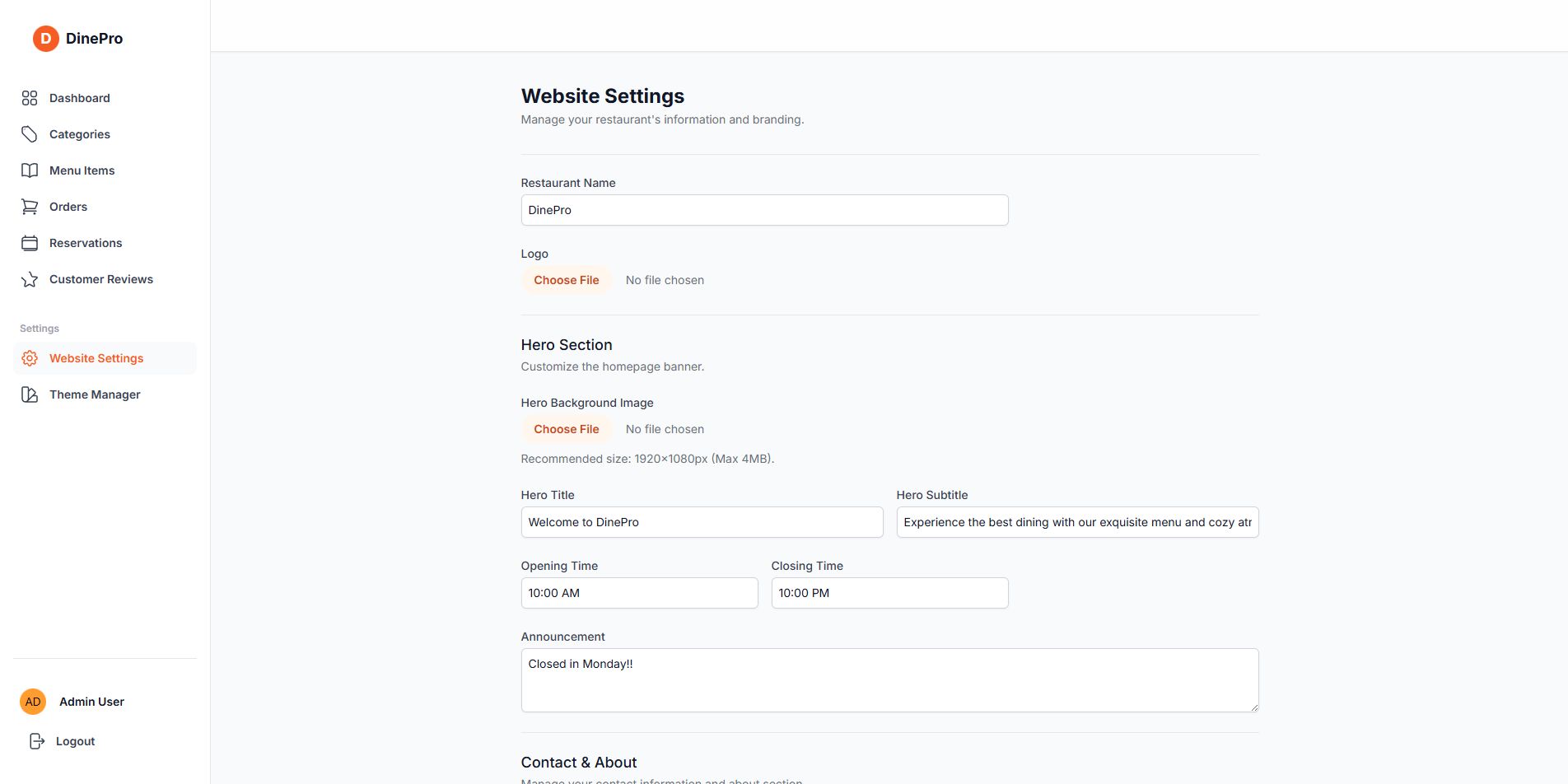The width and height of the screenshot is (1568, 784).
Task: Click the Logout door icon
Action: tap(37, 741)
